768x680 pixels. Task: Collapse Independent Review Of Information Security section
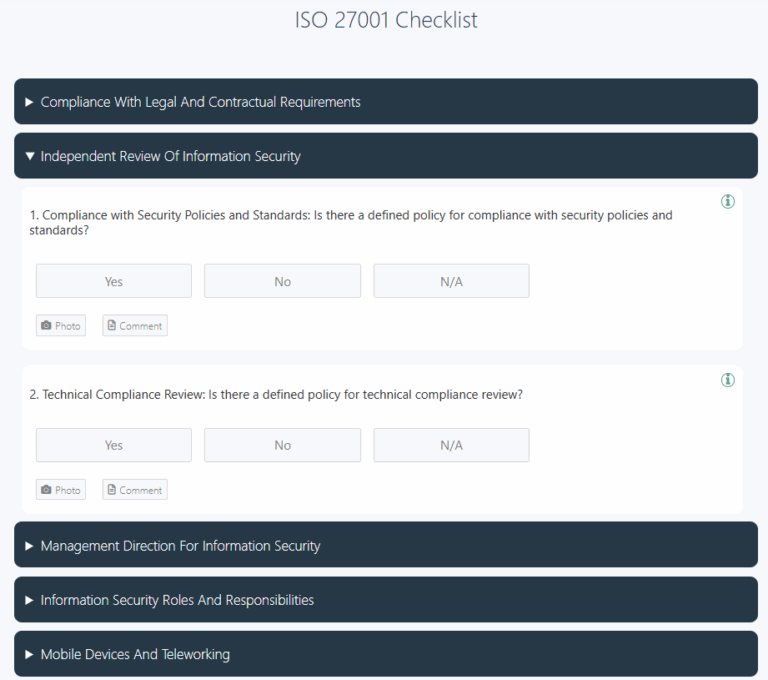[386, 156]
